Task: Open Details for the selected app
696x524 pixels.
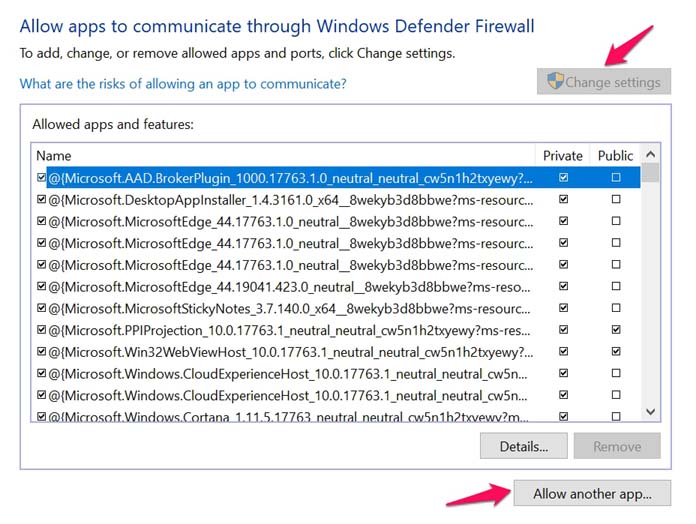Action: (524, 446)
